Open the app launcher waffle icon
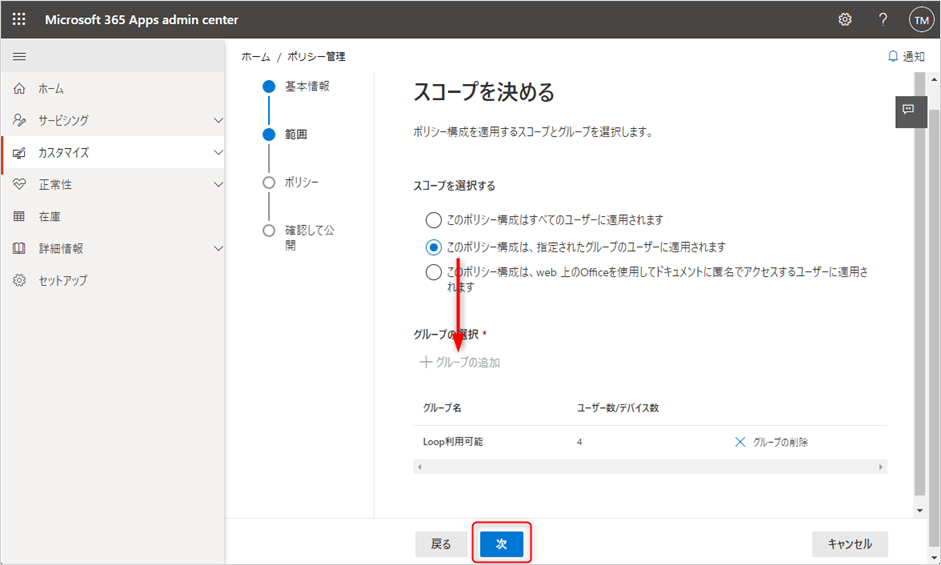 [19, 19]
